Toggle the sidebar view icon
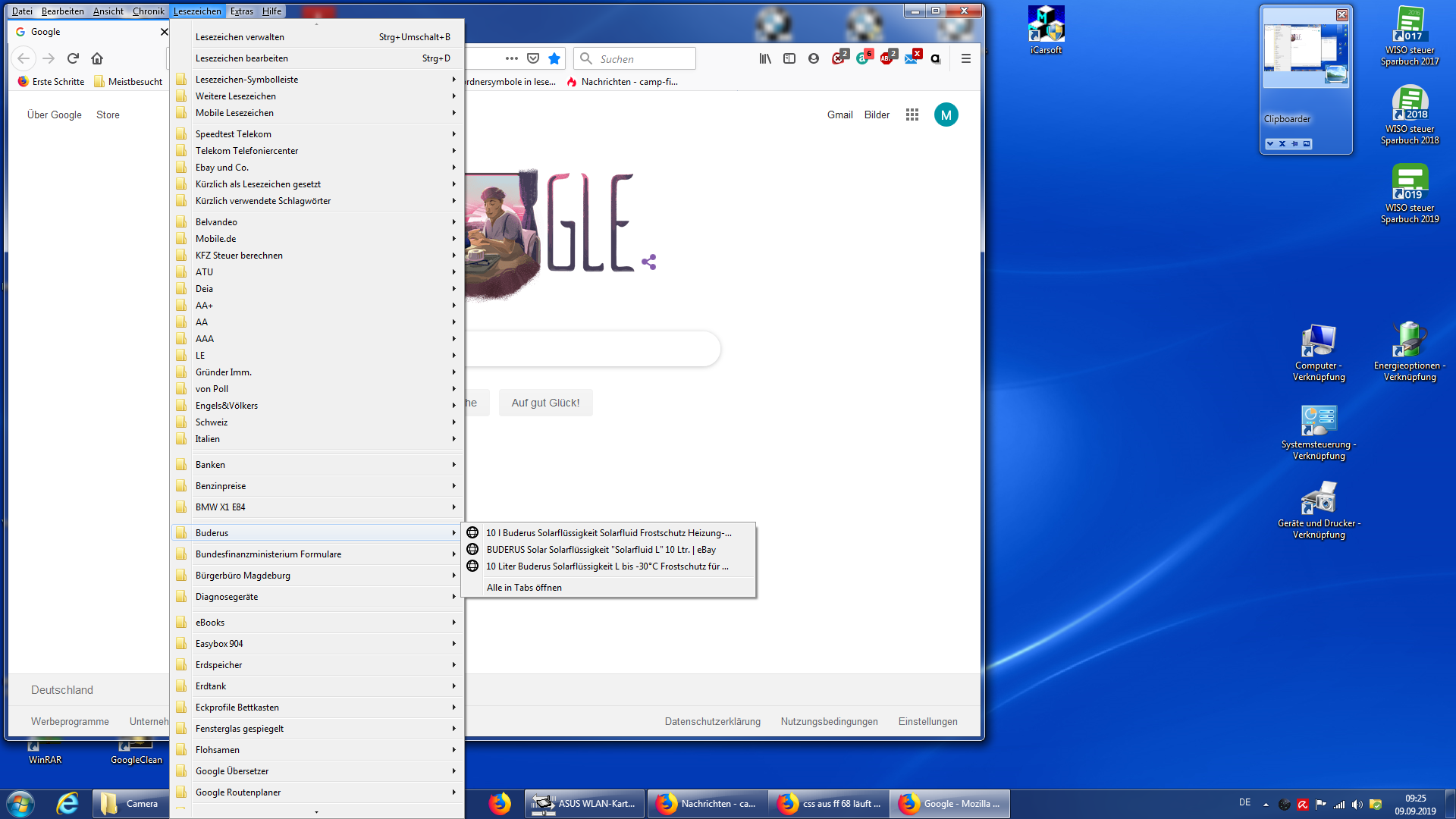Viewport: 1456px width, 819px height. point(789,58)
